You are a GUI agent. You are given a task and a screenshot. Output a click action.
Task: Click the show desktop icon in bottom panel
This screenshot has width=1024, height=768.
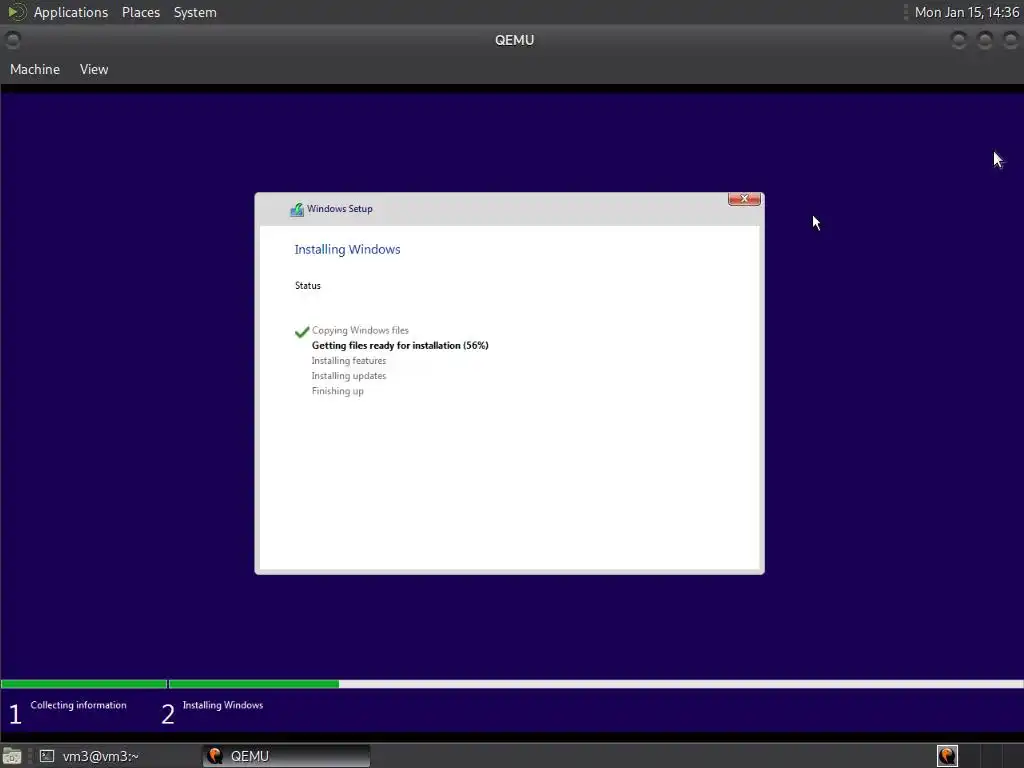[12, 756]
